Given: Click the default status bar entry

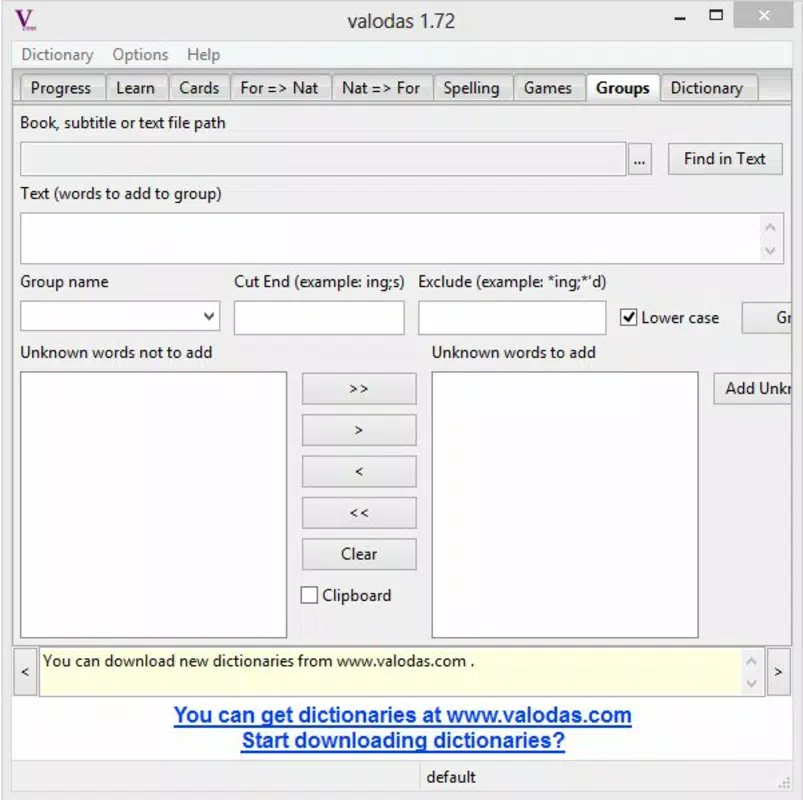Looking at the screenshot, I should (451, 777).
